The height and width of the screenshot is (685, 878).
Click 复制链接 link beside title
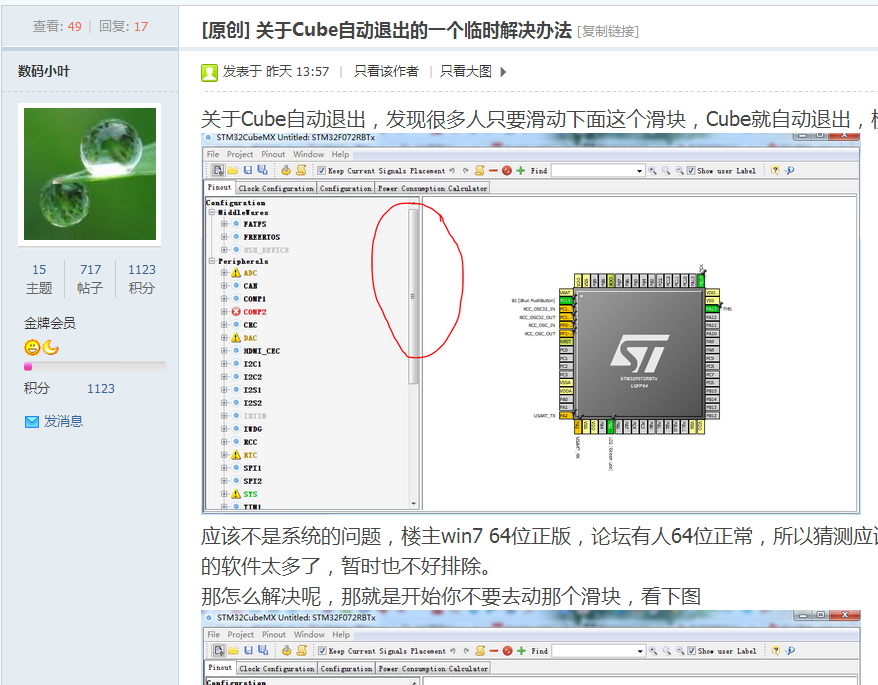pyautogui.click(x=608, y=31)
